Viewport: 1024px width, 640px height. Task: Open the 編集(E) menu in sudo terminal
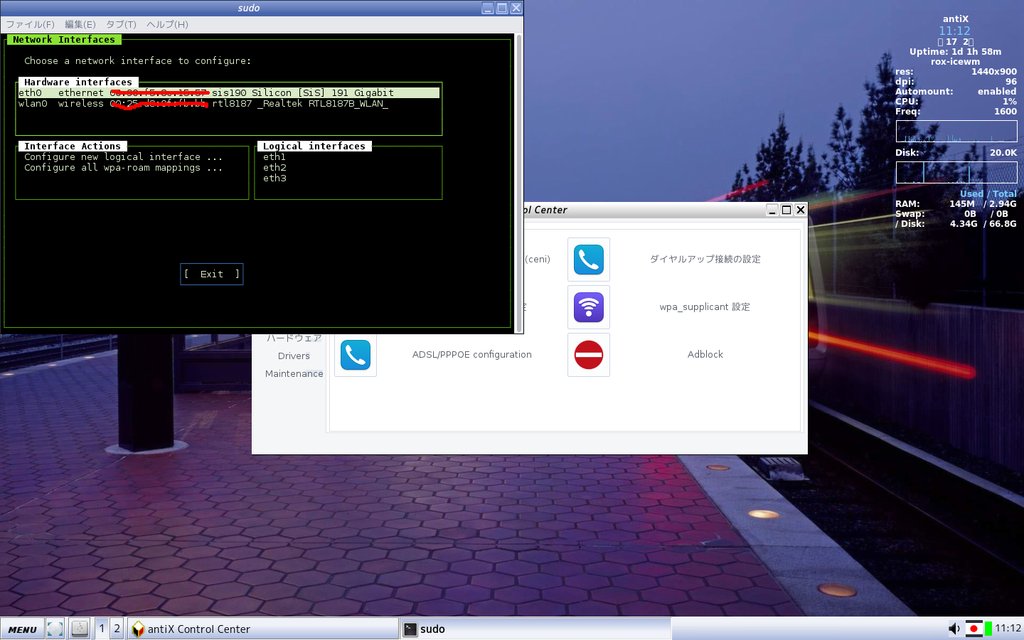coord(80,24)
